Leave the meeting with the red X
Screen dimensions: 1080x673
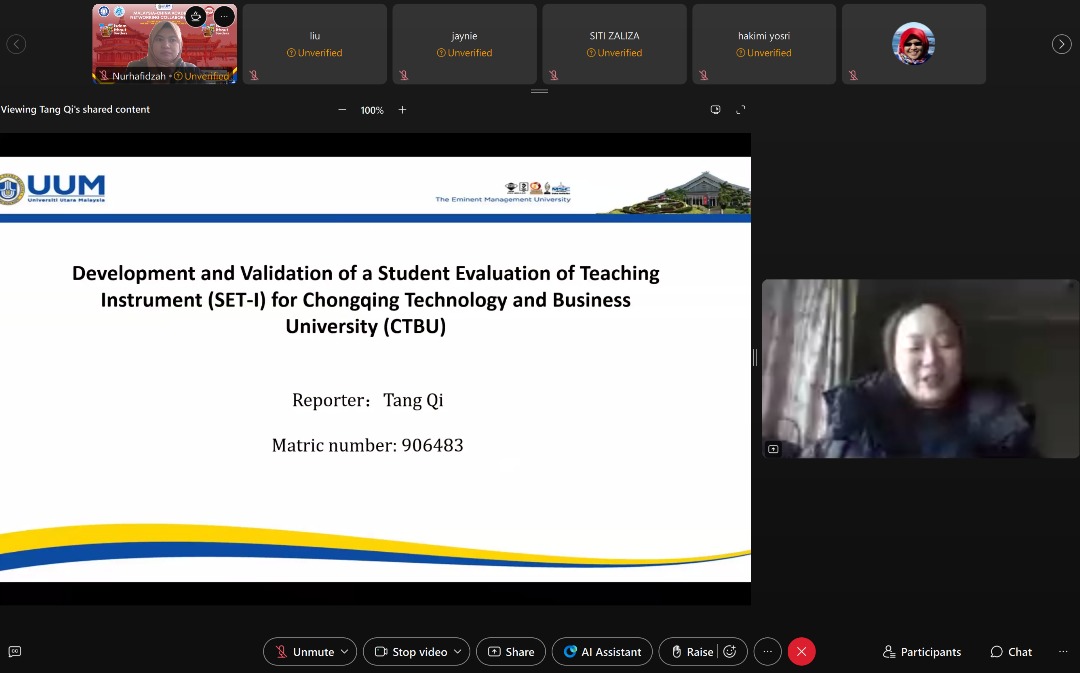(x=801, y=651)
